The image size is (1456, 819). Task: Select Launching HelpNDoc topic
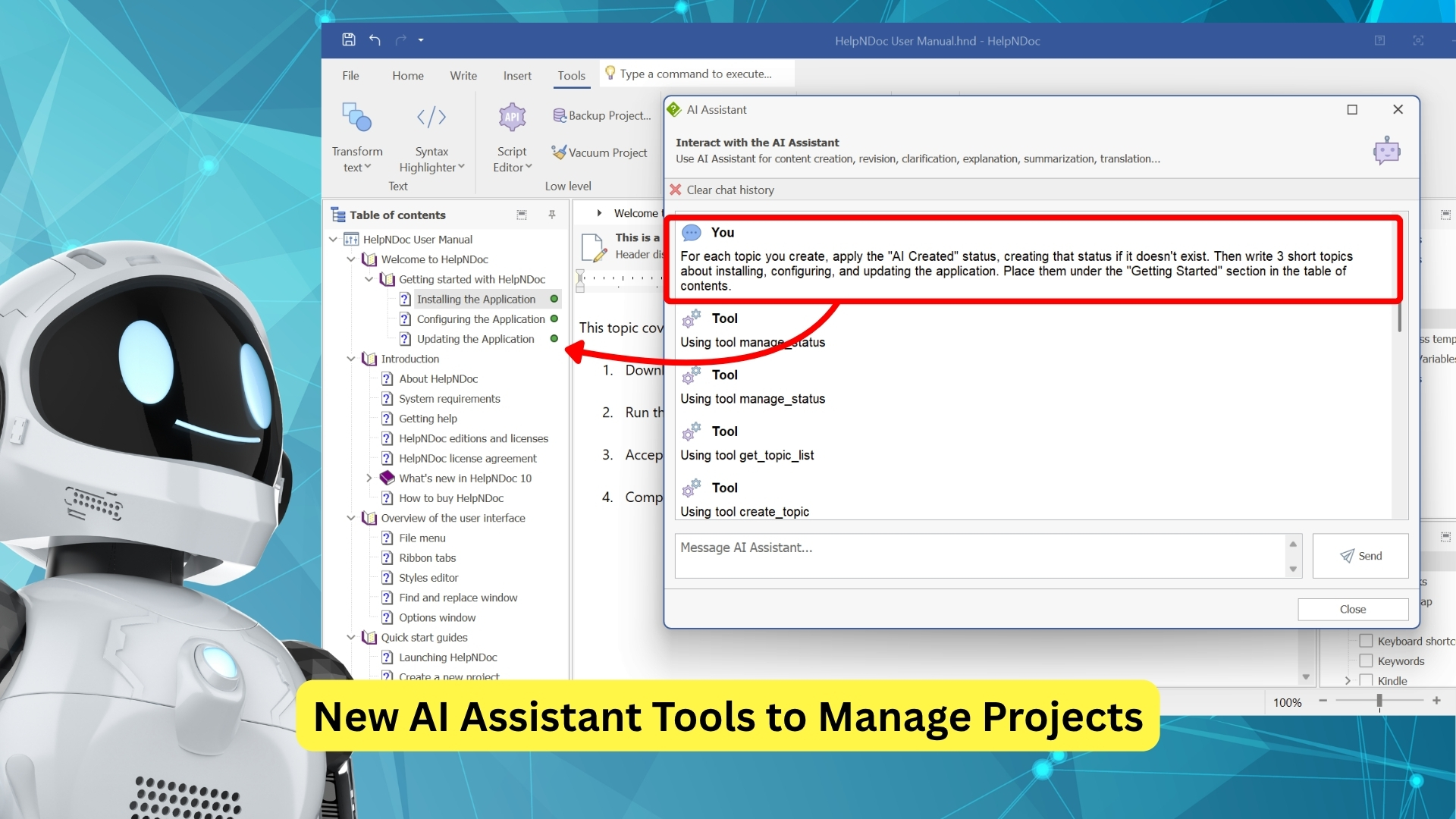click(448, 657)
